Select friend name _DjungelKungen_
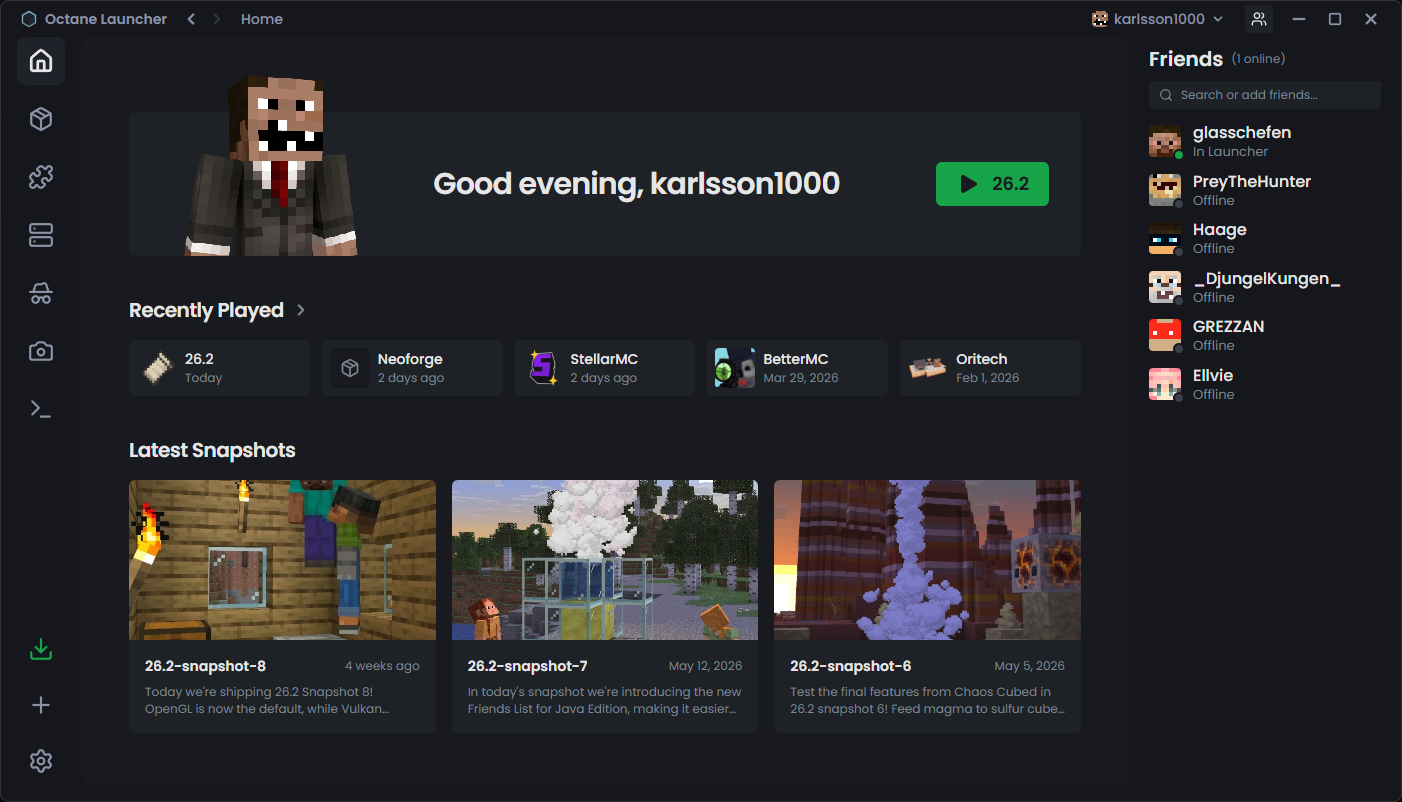This screenshot has height=802, width=1402. point(1267,278)
